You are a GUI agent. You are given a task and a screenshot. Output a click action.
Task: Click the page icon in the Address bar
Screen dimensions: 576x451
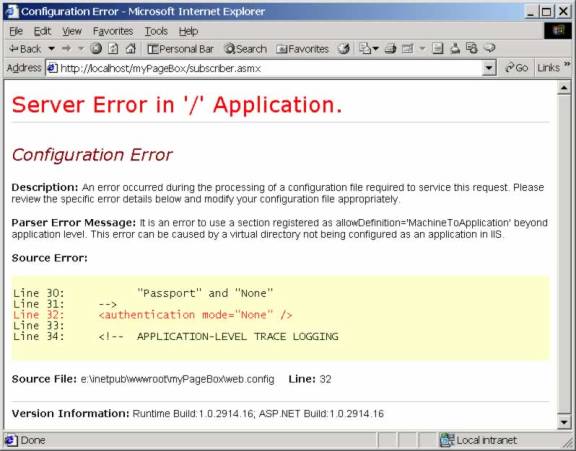[53, 68]
